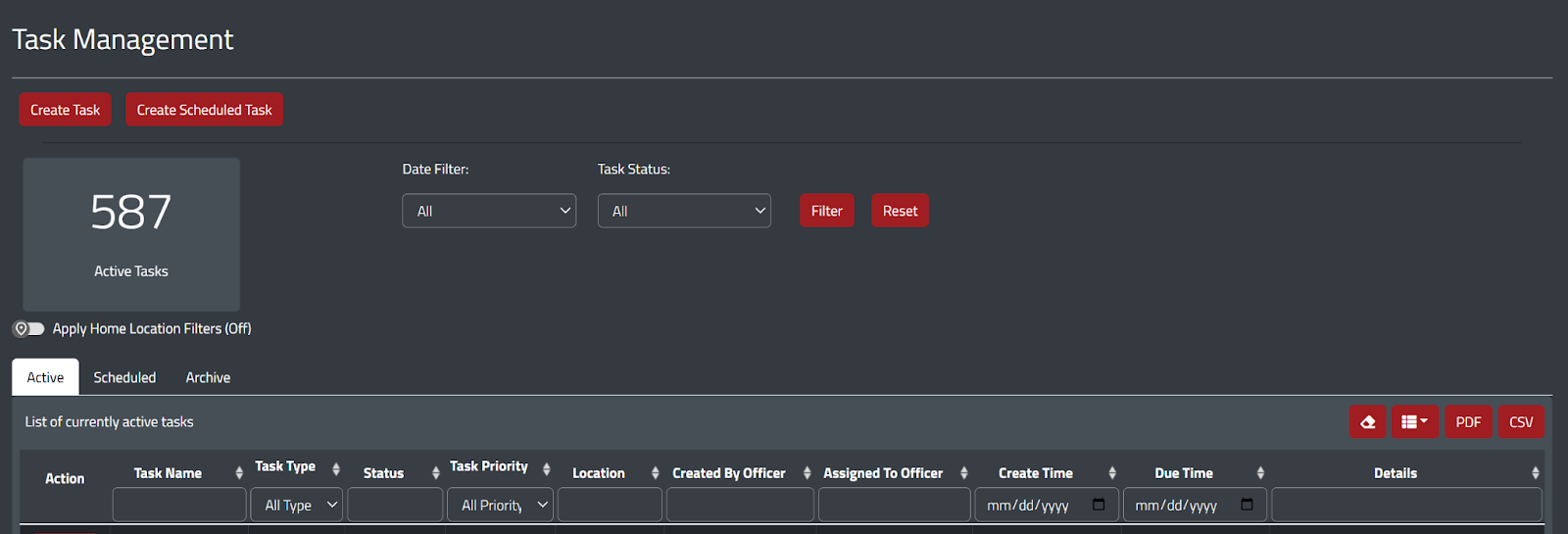Open calendar picker in Create Time filter
Screen dimensions: 1568x534
[1099, 505]
